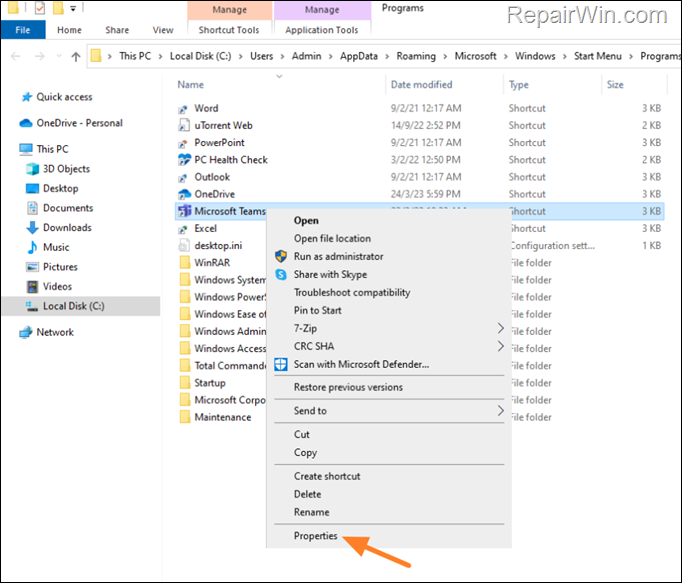Click the Microsoft Teams icon
This screenshot has width=682, height=583.
click(x=184, y=211)
